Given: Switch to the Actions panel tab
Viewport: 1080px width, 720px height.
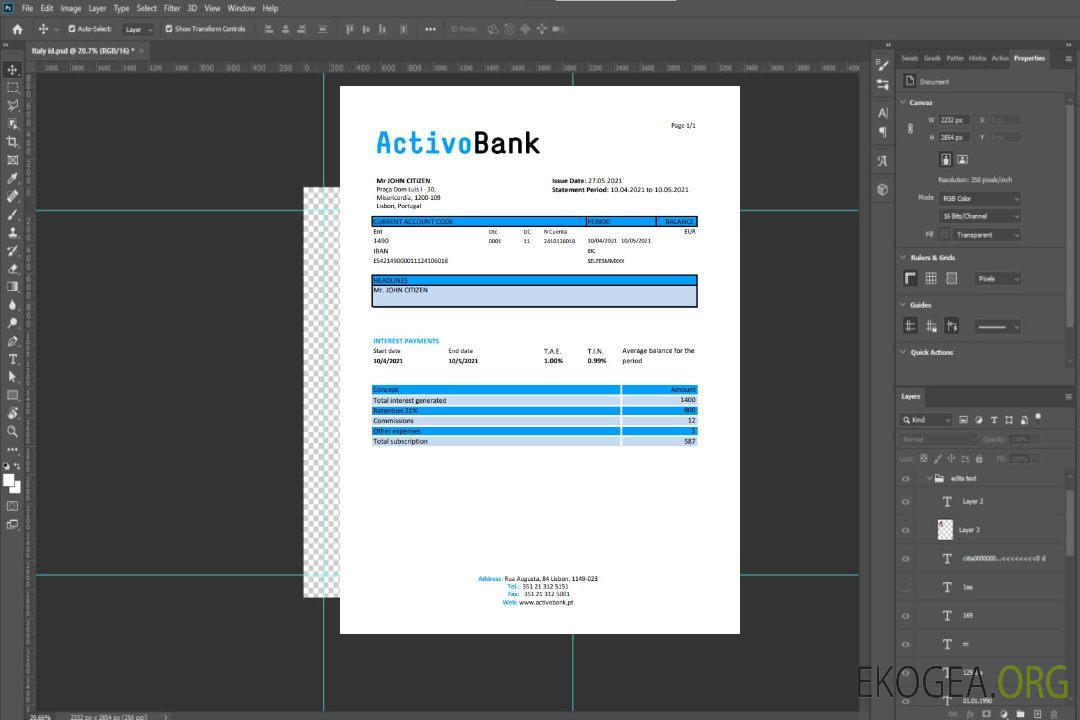Looking at the screenshot, I should tap(999, 59).
